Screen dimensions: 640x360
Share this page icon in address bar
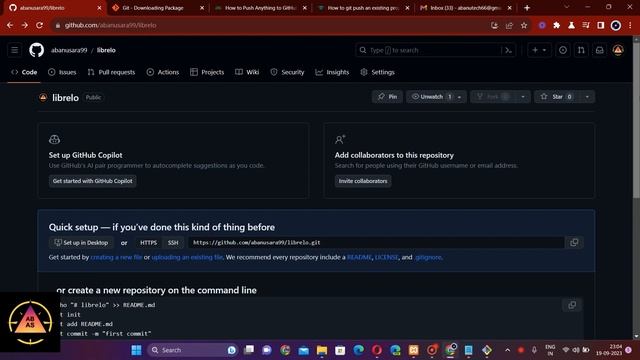(509, 25)
